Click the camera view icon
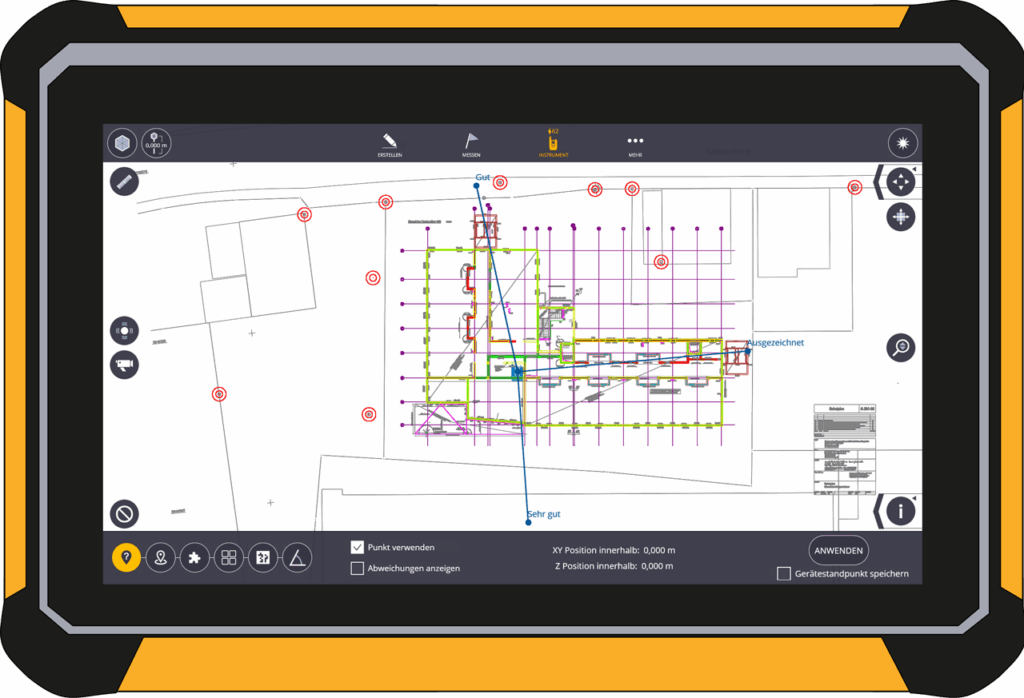1024x698 pixels. pos(124,365)
